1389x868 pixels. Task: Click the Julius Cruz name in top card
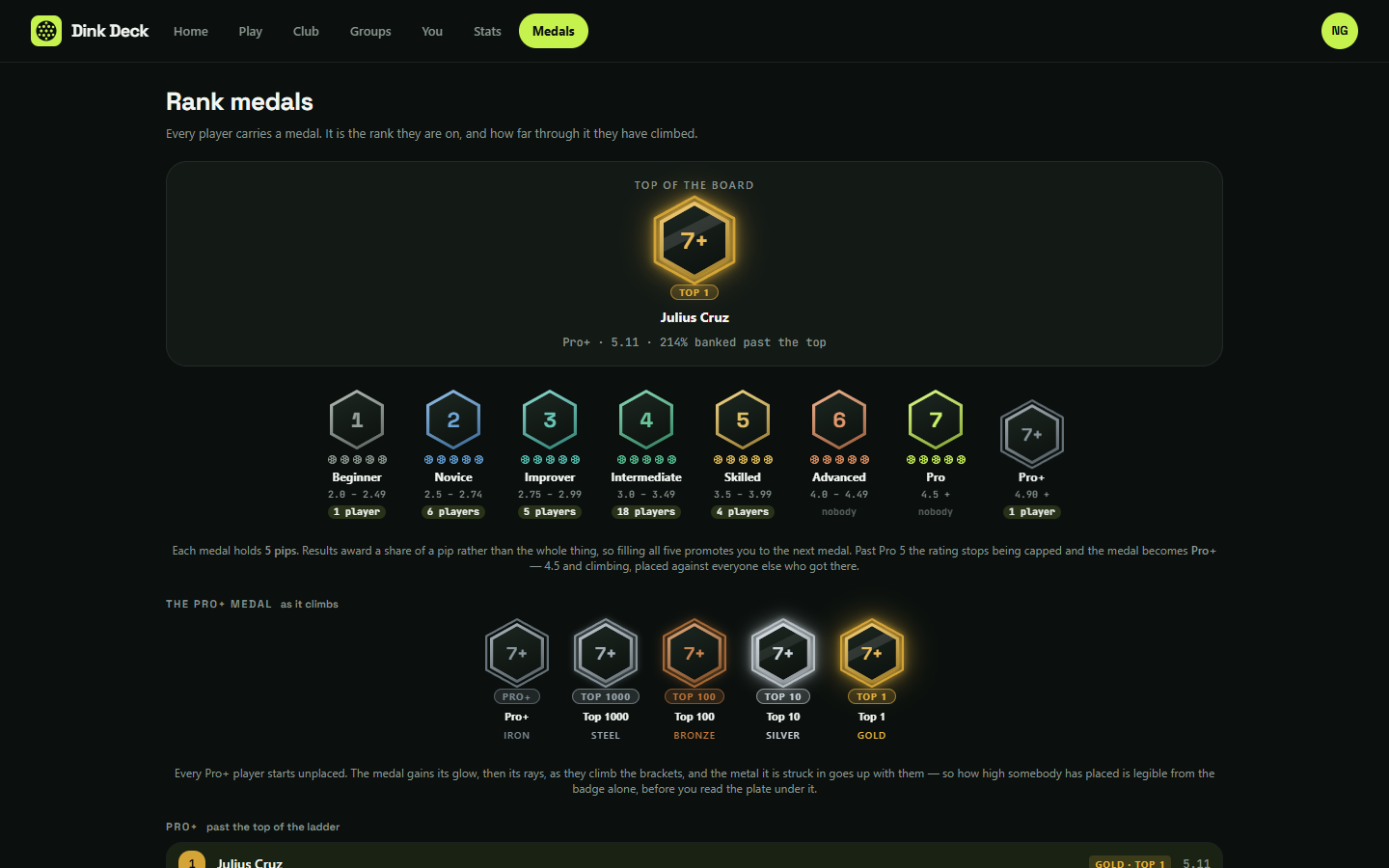click(694, 317)
